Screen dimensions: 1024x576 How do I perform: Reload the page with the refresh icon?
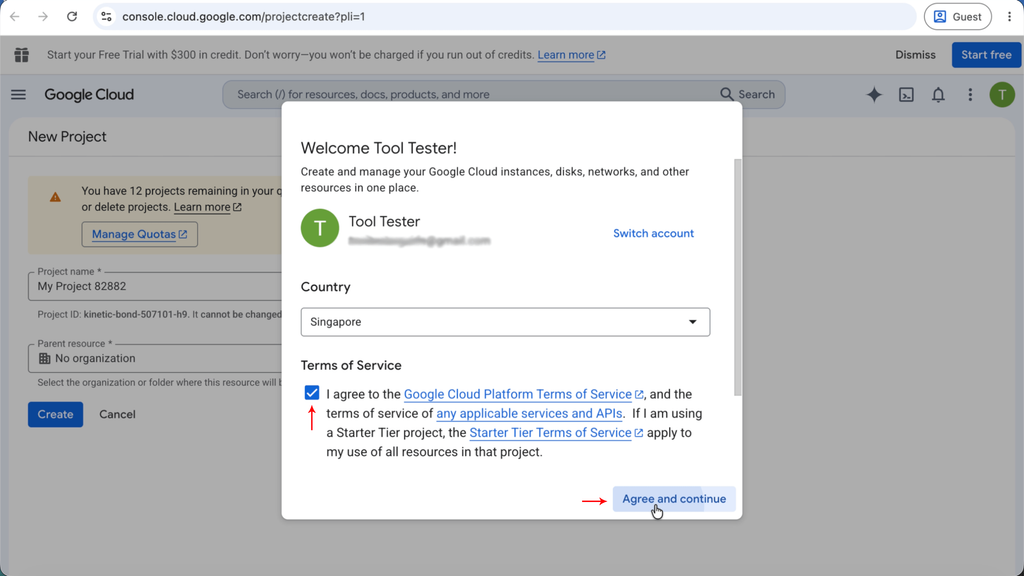(x=72, y=17)
